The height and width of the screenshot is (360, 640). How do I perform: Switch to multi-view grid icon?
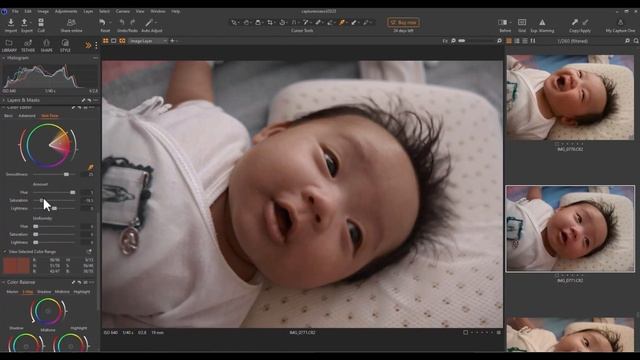106,41
